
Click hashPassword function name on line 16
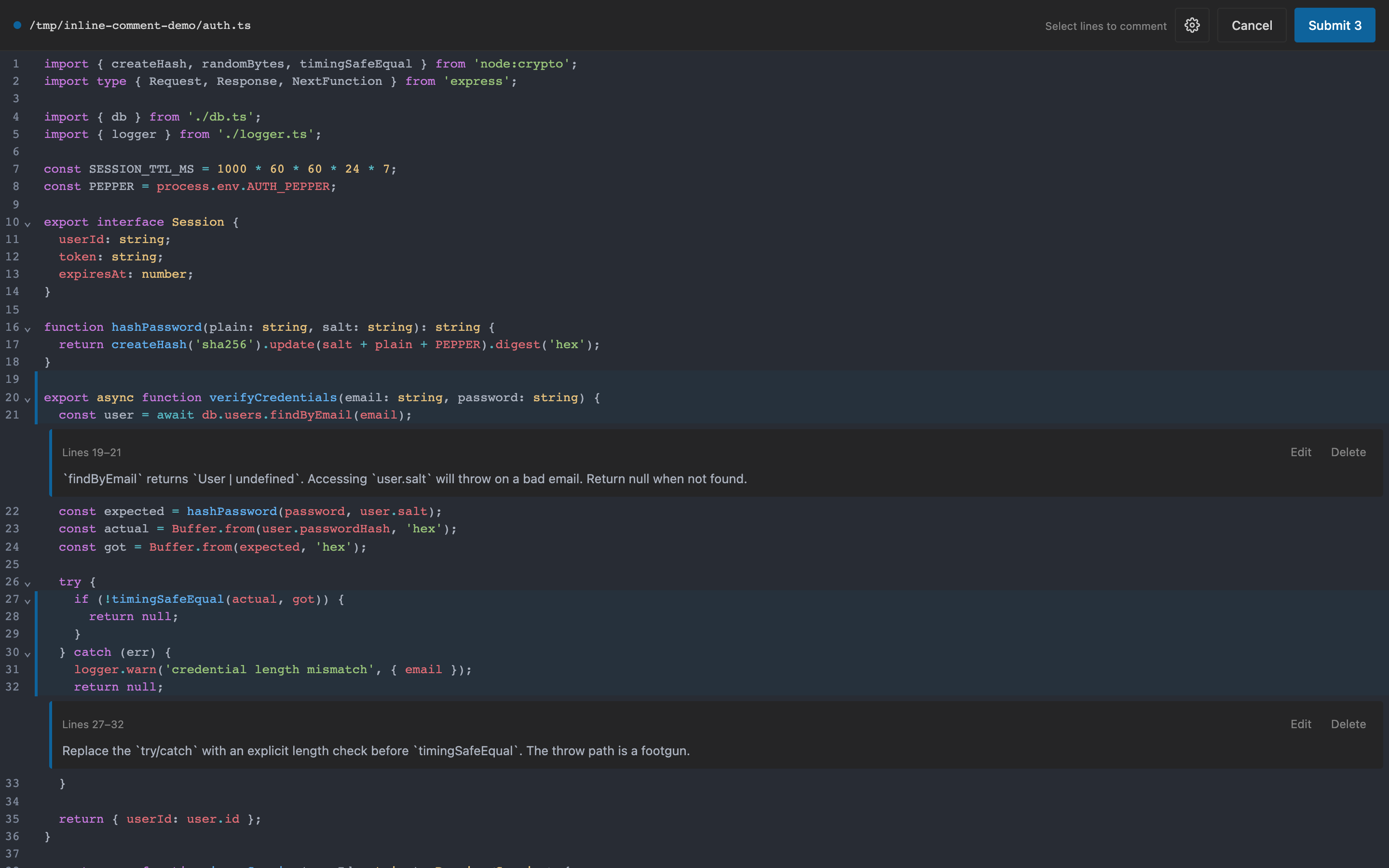tap(156, 326)
